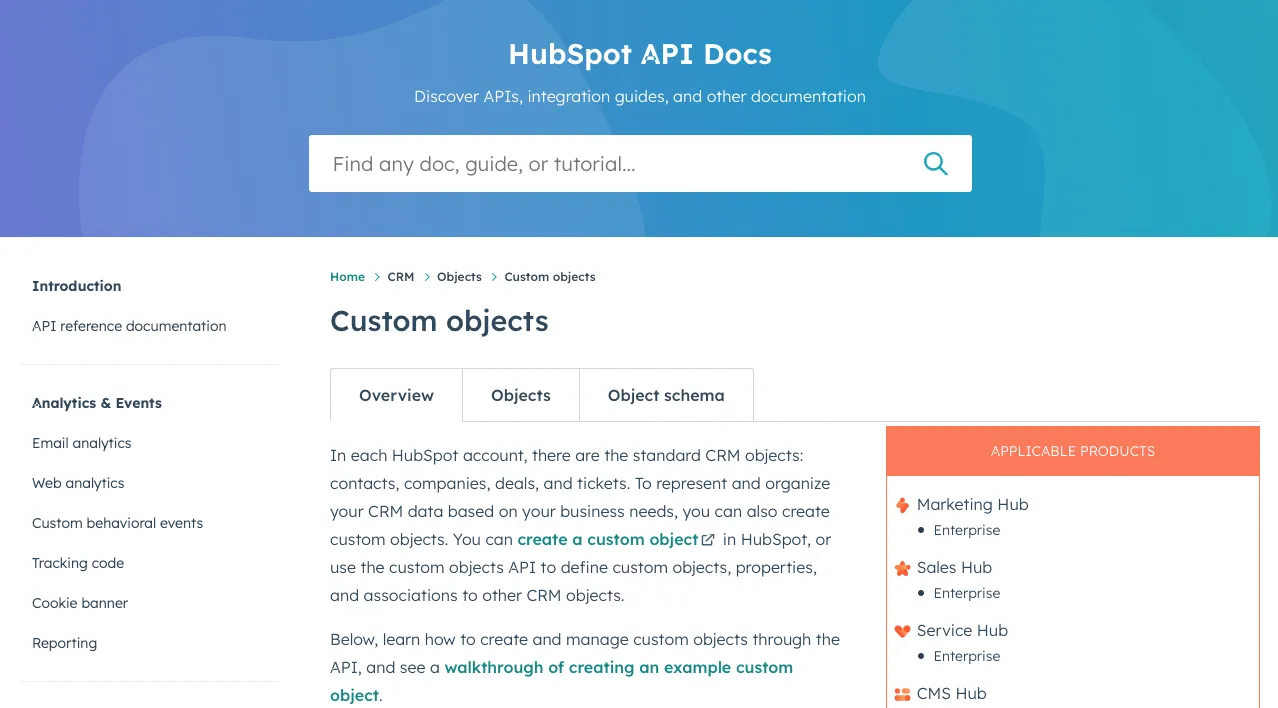The image size is (1278, 708).
Task: Click the CMS Hub label
Action: pyautogui.click(x=951, y=694)
